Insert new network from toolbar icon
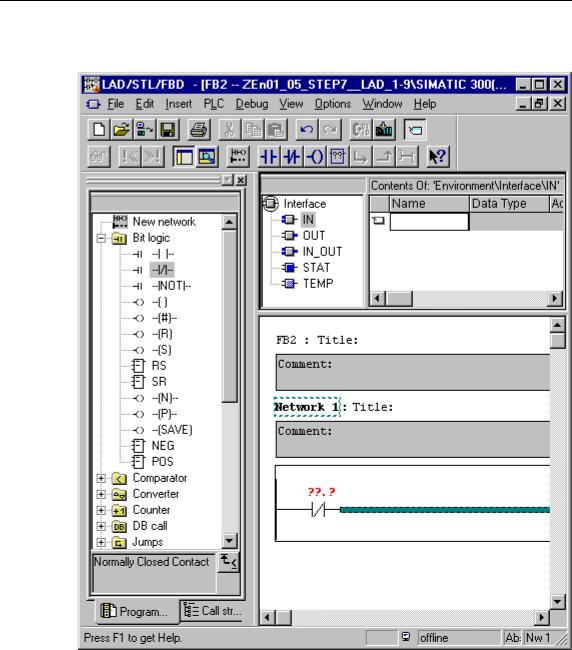This screenshot has width=572, height=650. click(x=238, y=157)
